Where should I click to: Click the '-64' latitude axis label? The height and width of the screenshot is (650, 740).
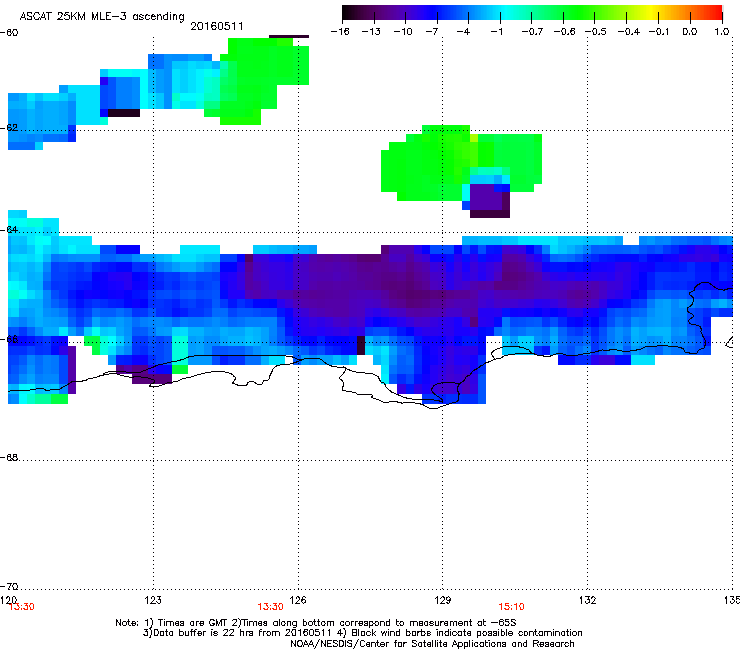[x=9, y=229]
